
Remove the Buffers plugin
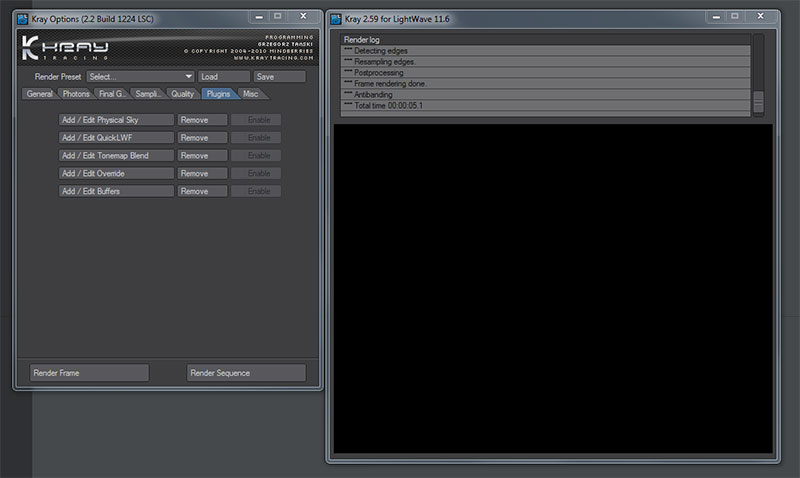pos(202,191)
